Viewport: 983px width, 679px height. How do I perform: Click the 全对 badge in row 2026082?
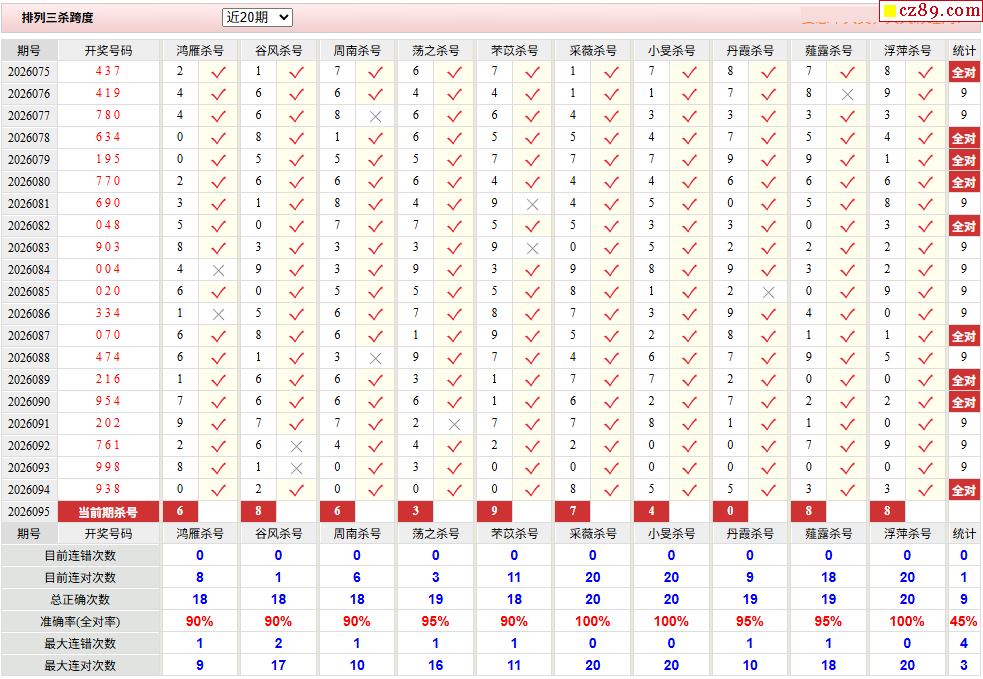click(x=964, y=226)
